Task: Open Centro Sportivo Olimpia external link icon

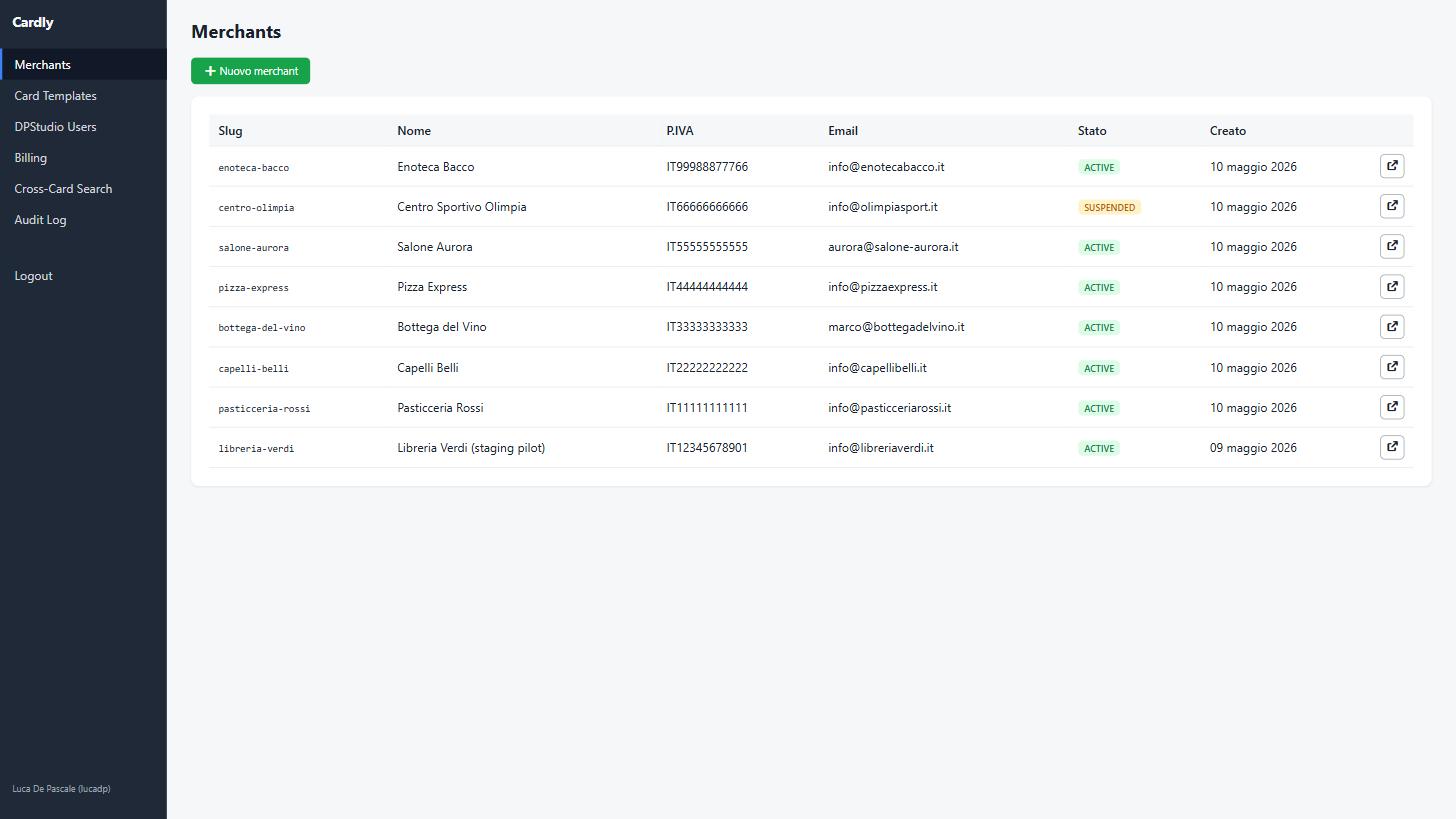Action: [1392, 206]
